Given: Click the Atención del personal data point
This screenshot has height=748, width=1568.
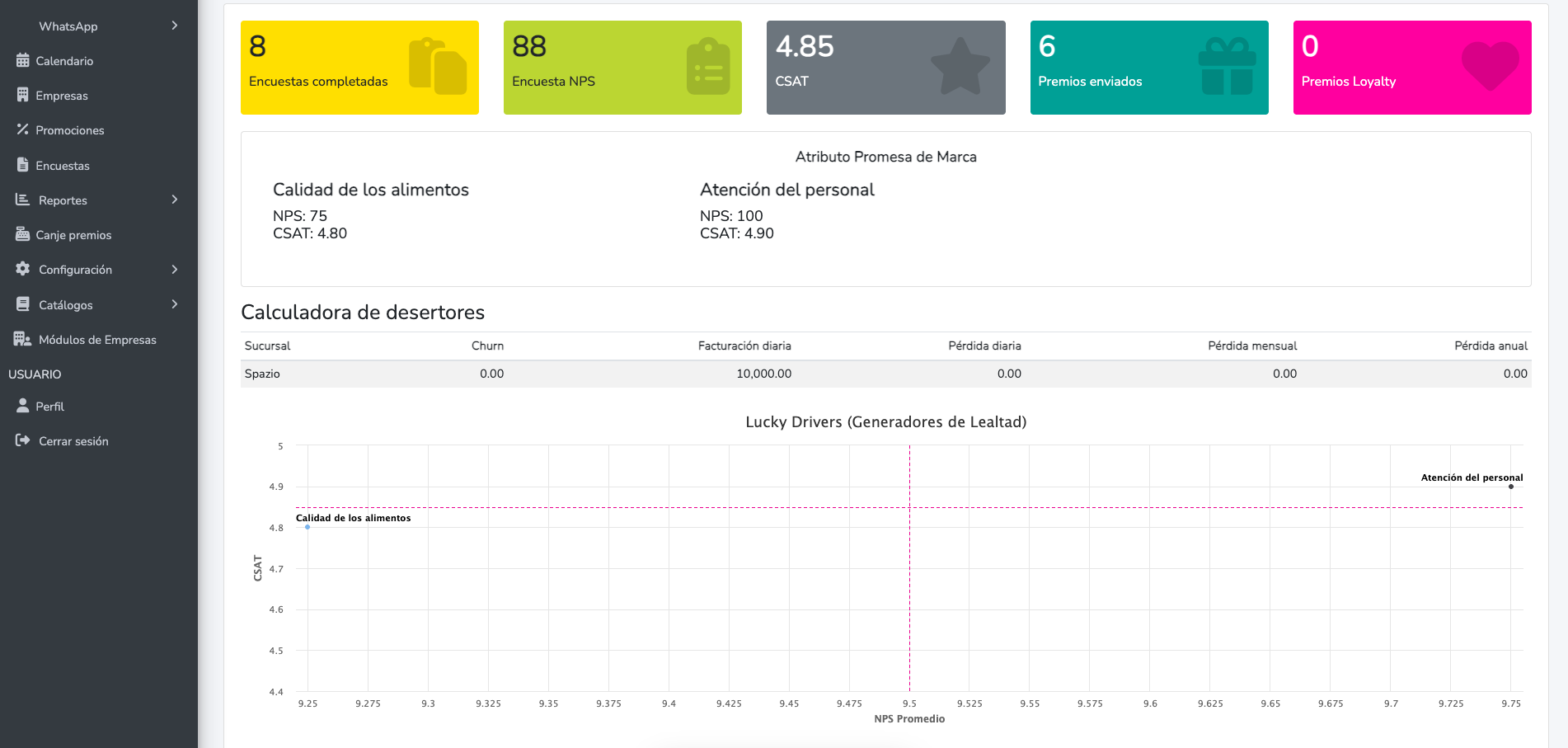Looking at the screenshot, I should pyautogui.click(x=1511, y=487).
